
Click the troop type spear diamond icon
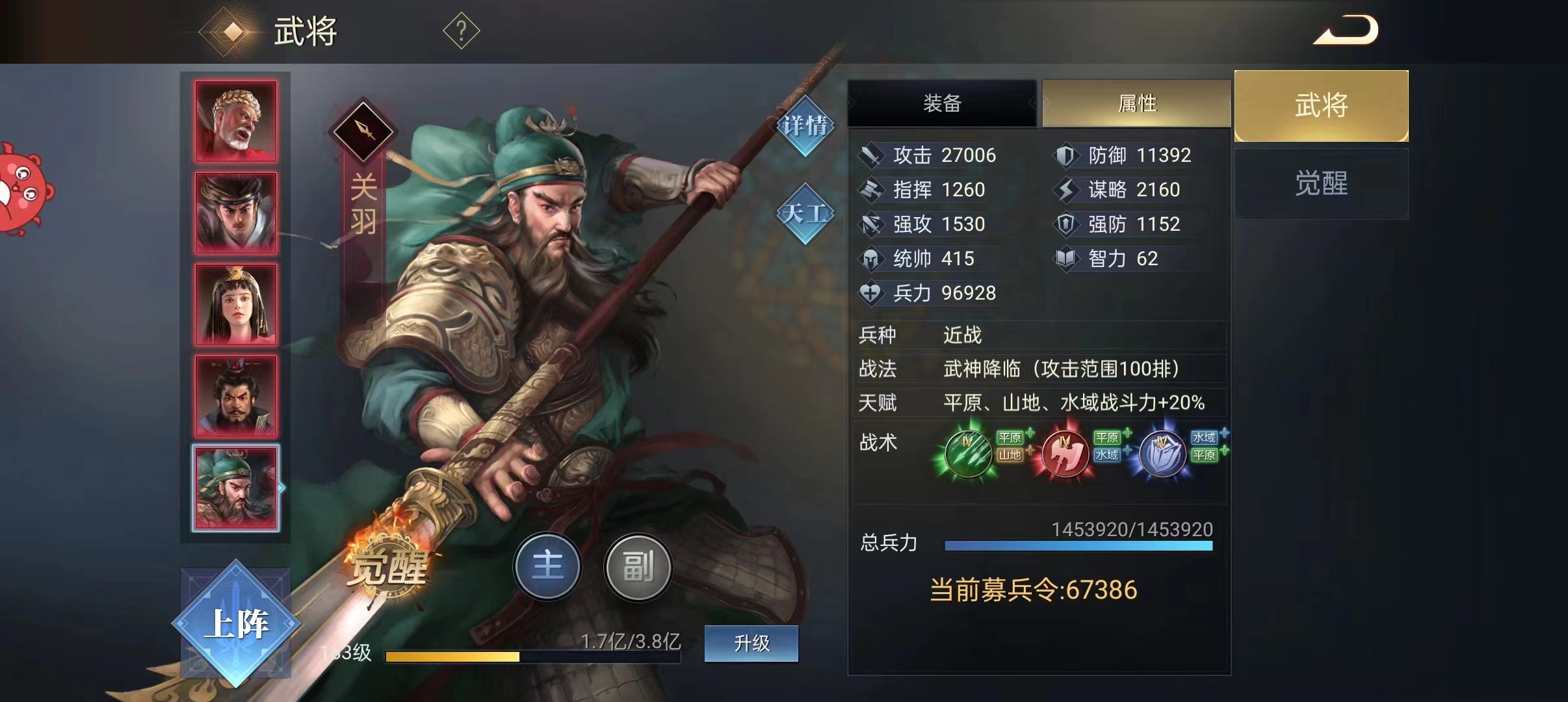[363, 131]
